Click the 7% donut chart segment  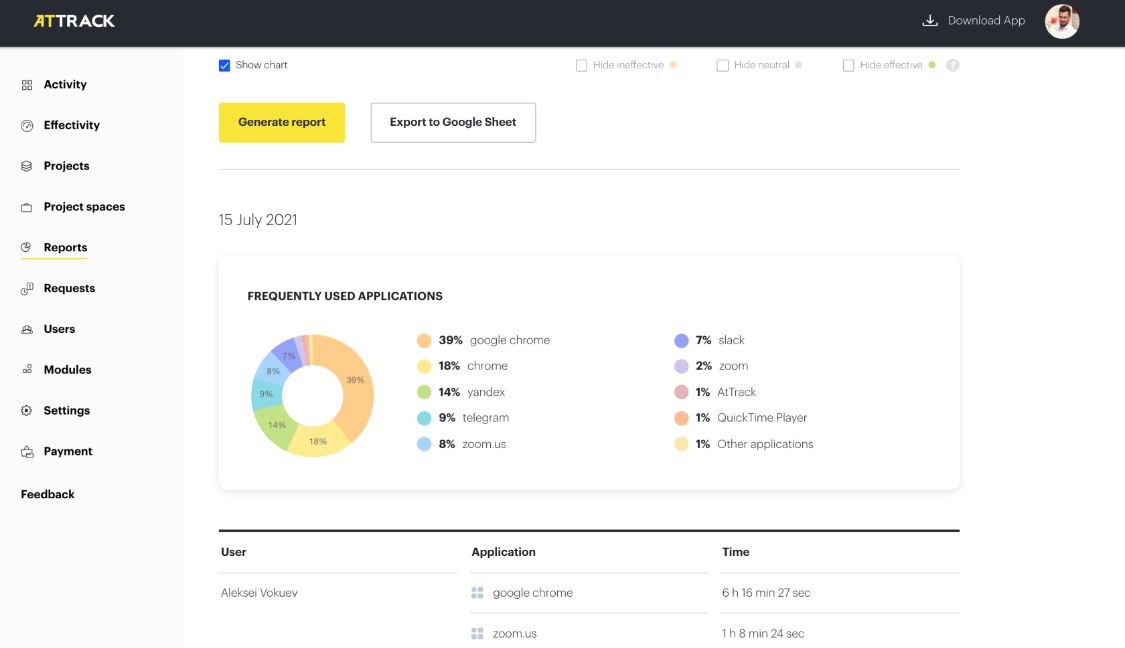(288, 355)
